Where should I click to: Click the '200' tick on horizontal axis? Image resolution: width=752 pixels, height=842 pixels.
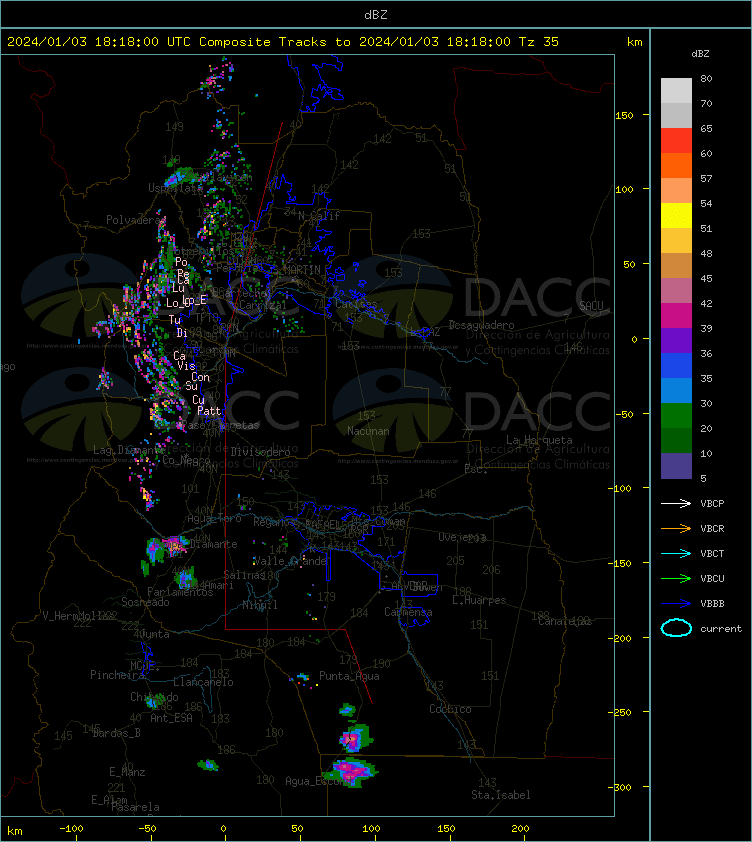click(x=520, y=829)
